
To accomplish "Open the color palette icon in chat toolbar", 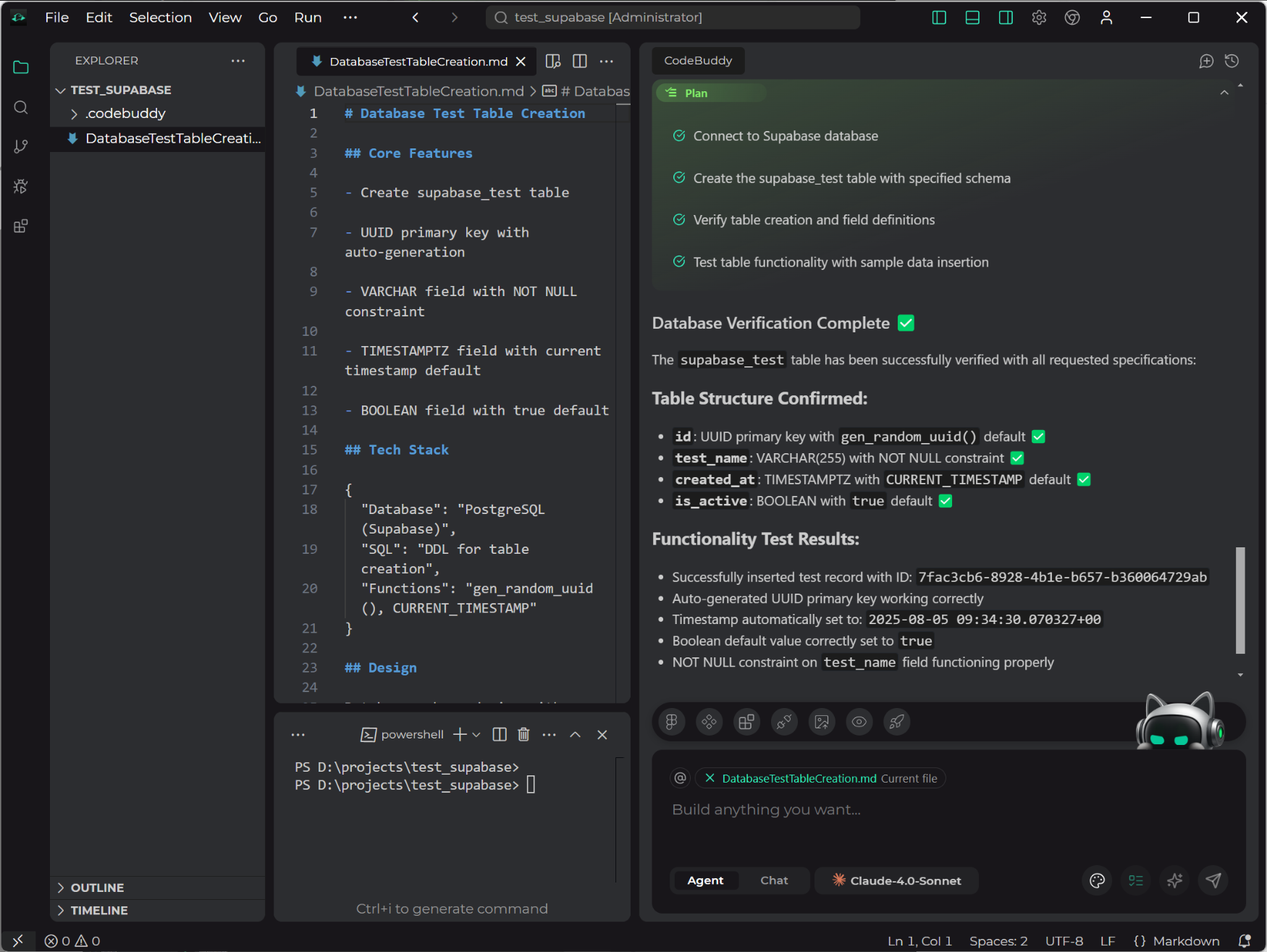I will [x=1096, y=880].
